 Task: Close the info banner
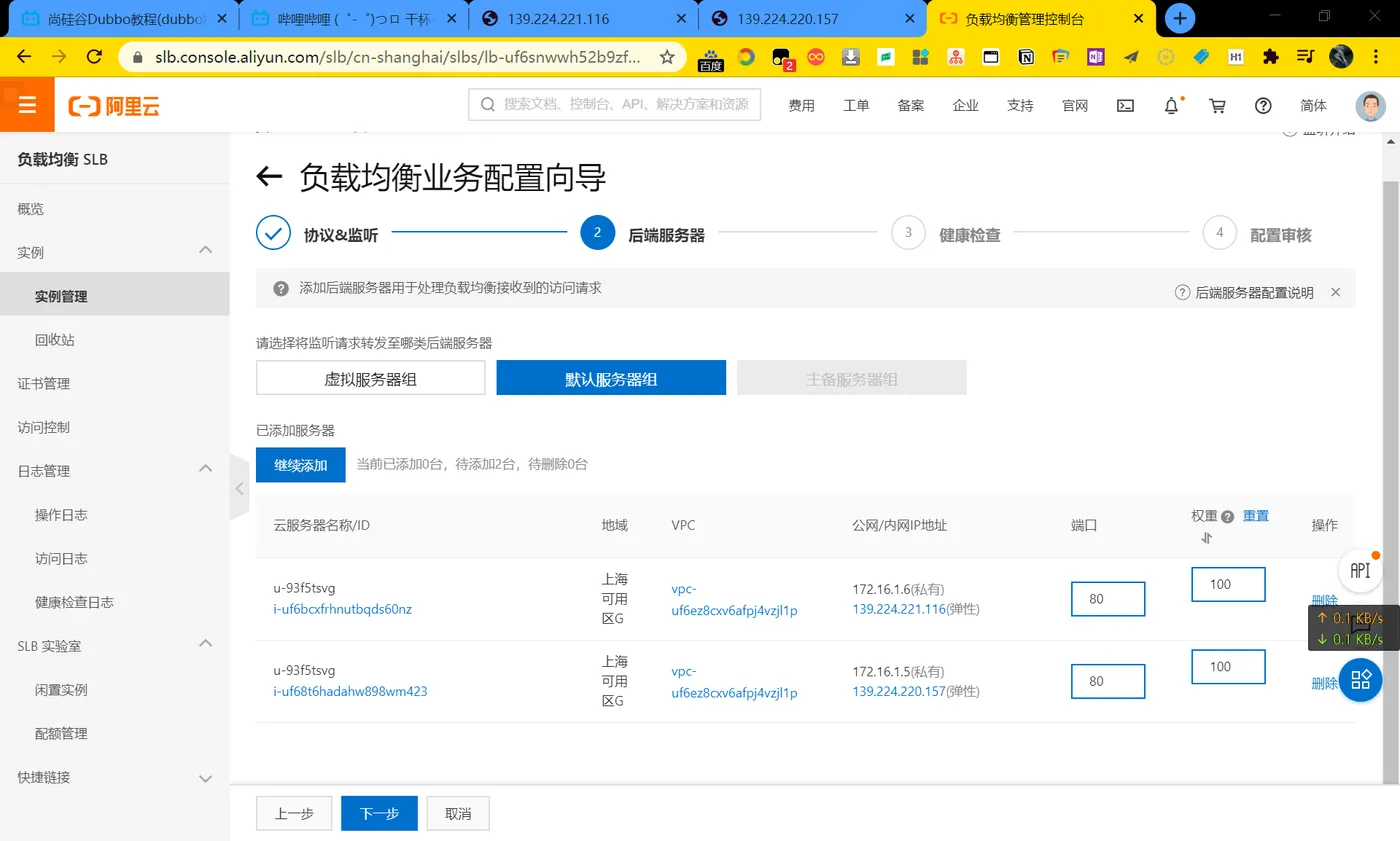[1335, 292]
